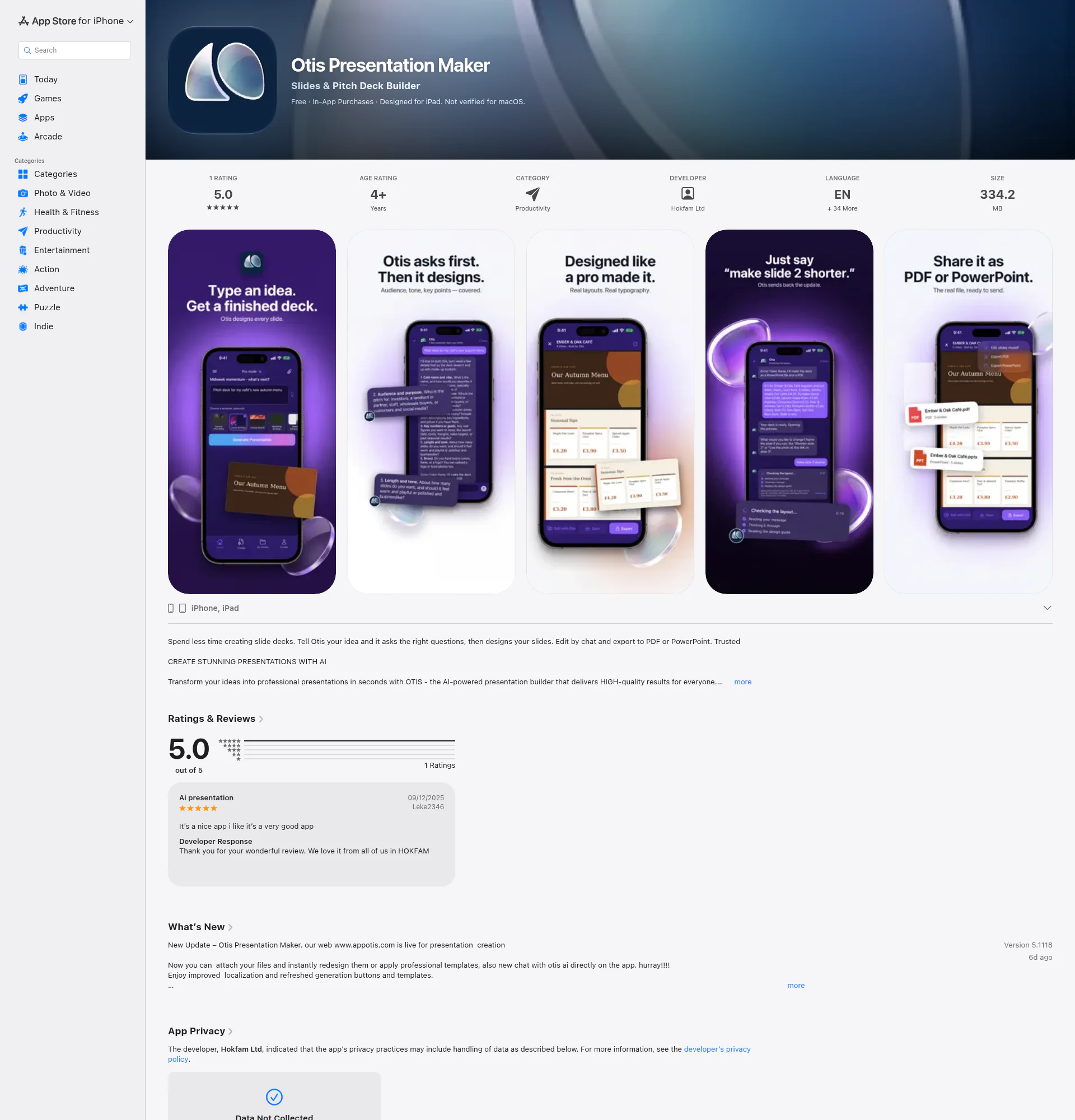Open the developer's privacy policy link

(717, 1049)
